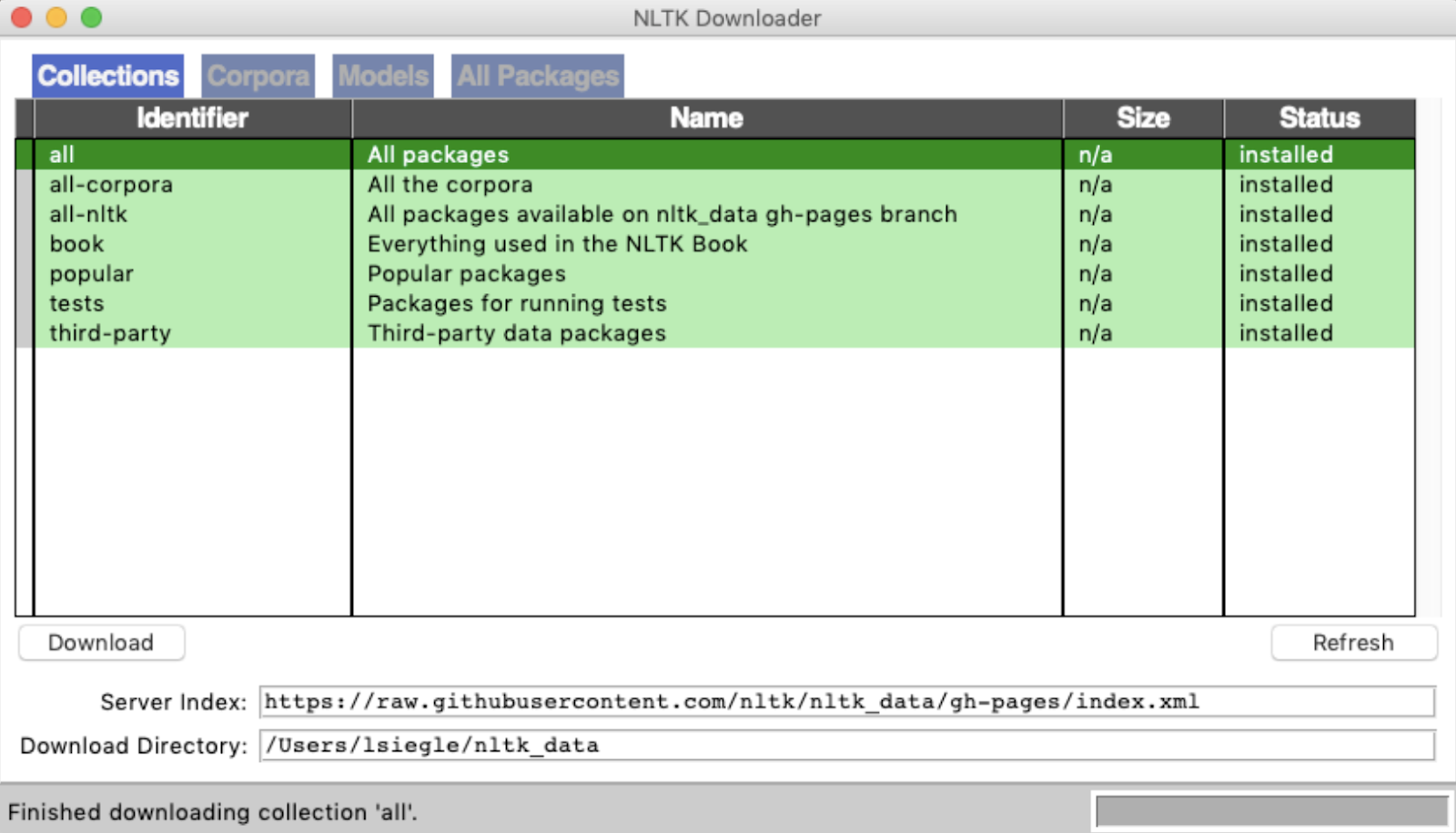Focus the Server Index URL field
This screenshot has height=833, width=1456.
tap(846, 702)
